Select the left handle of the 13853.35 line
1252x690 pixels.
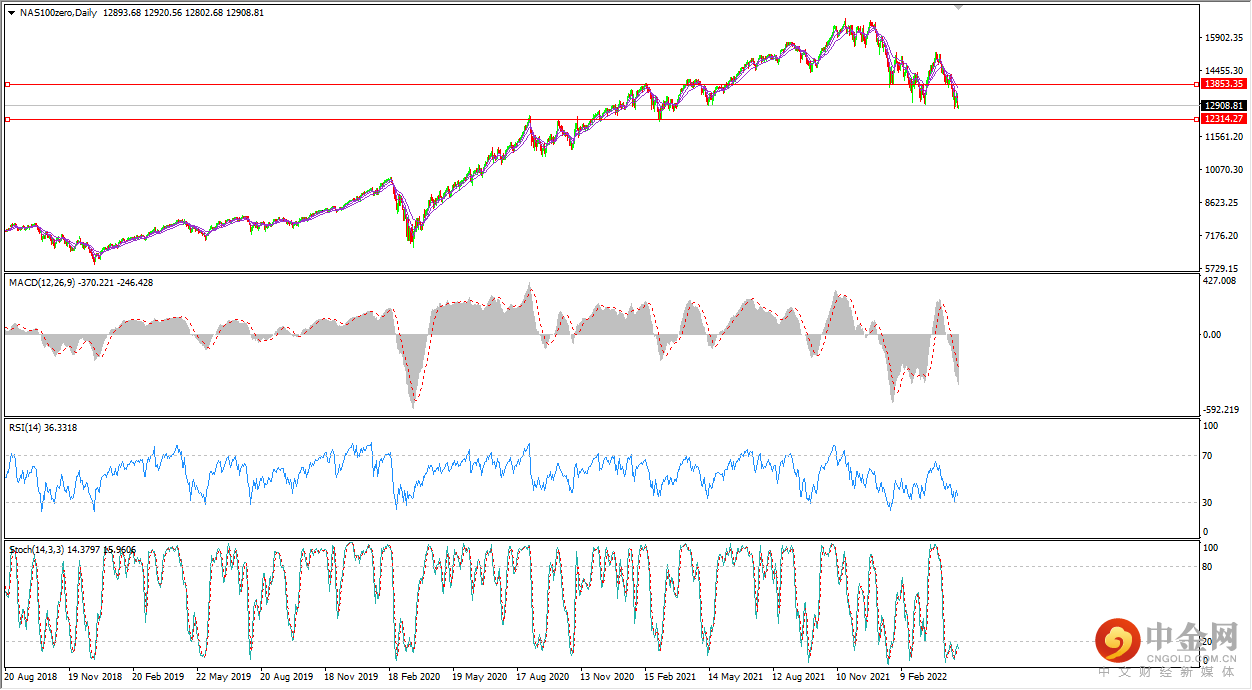7,84
